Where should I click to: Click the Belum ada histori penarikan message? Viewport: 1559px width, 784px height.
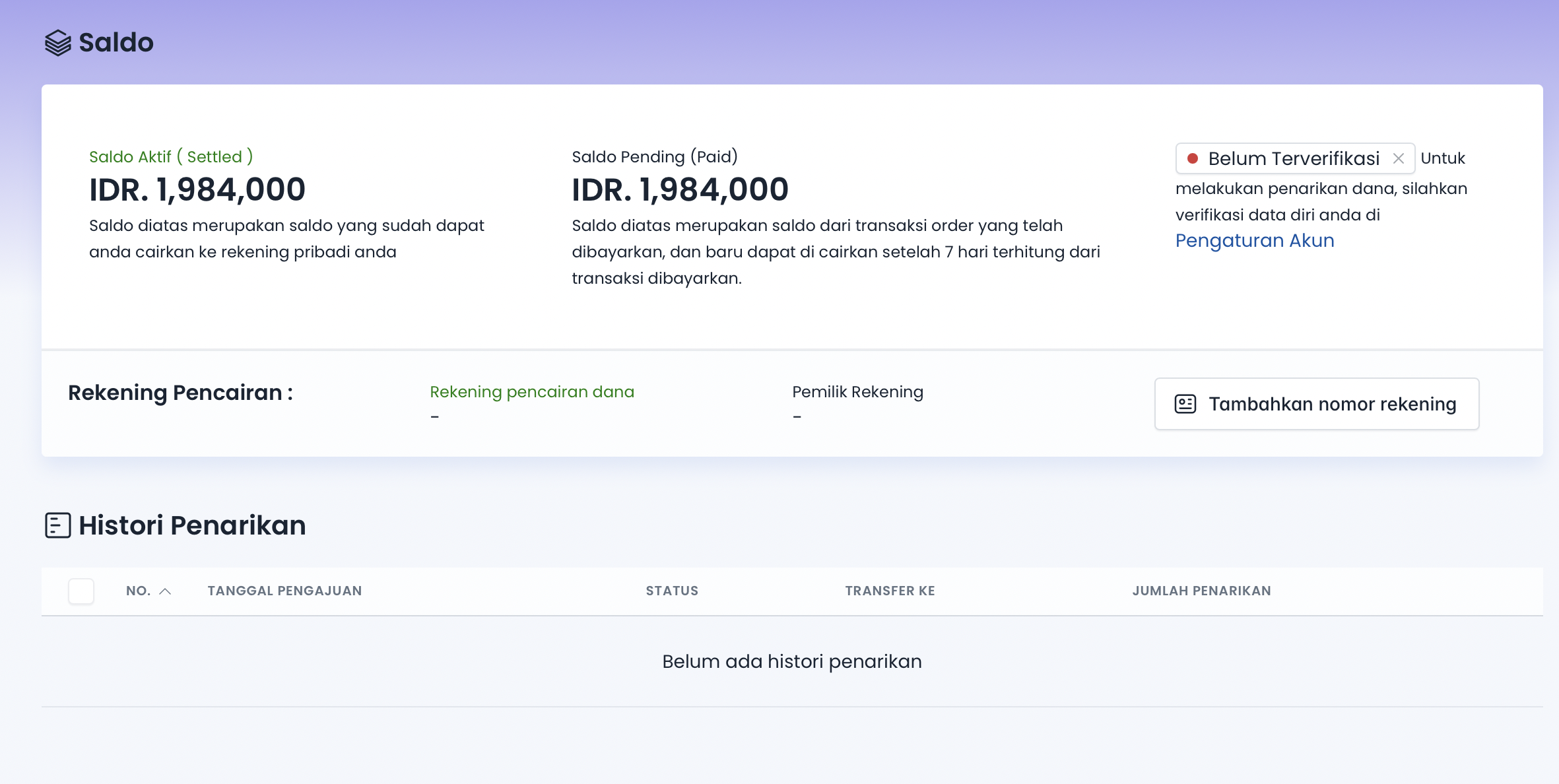point(791,661)
